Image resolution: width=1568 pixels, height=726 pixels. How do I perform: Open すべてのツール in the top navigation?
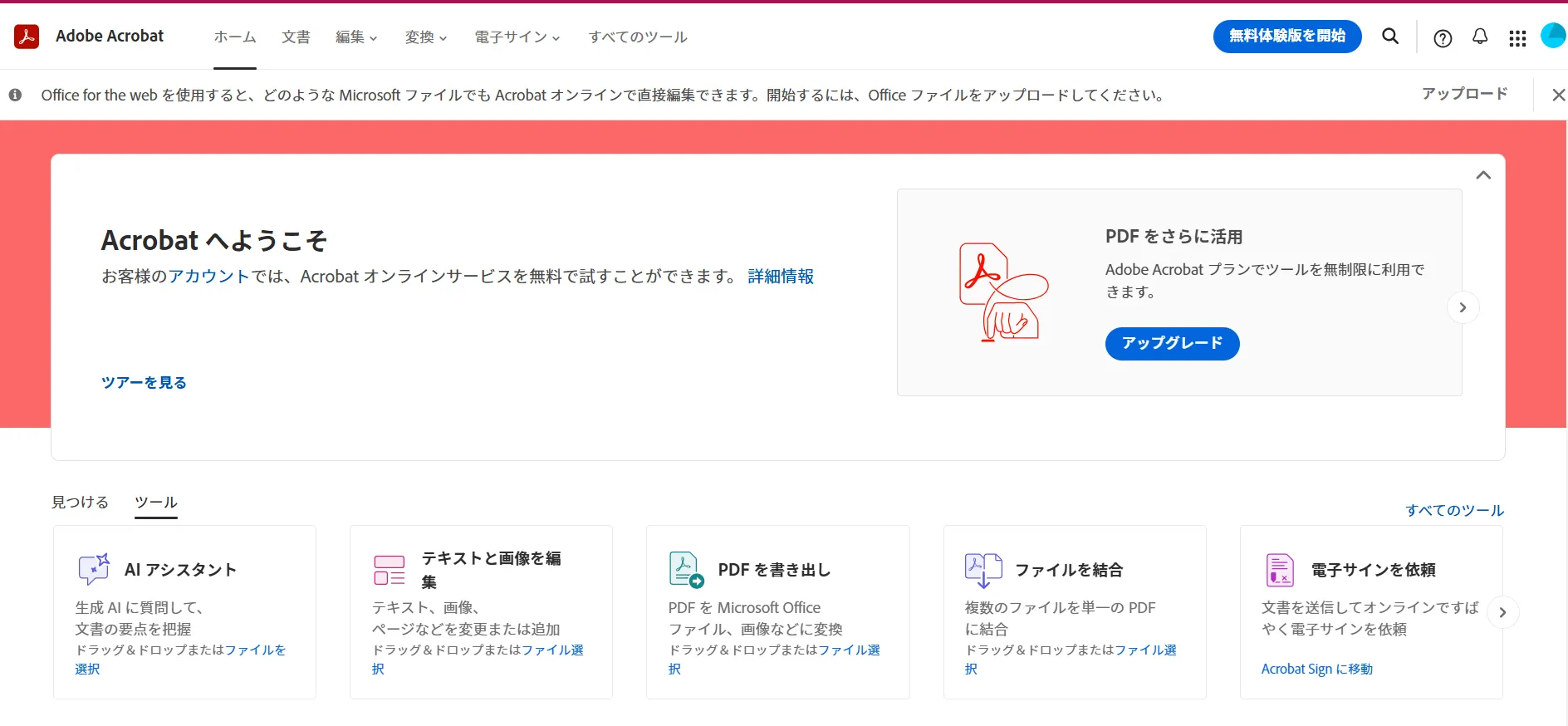click(638, 37)
